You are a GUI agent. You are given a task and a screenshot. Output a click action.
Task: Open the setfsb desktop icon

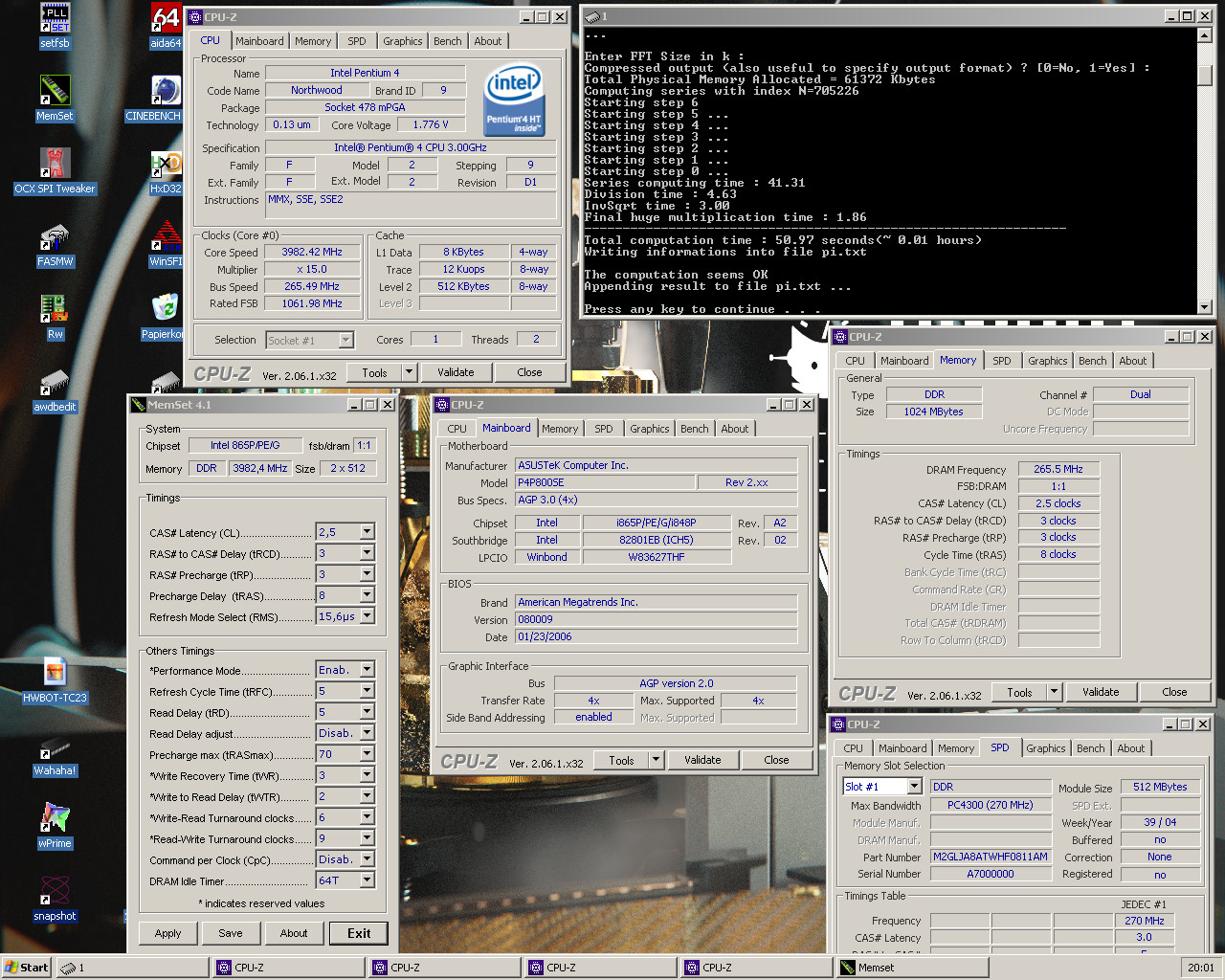(55, 25)
